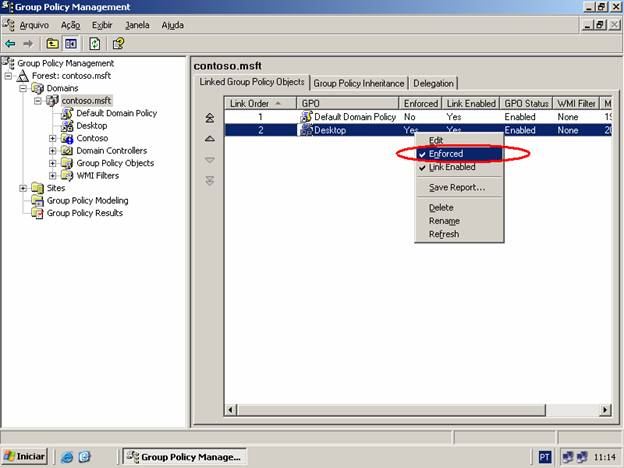Expand the Group Policy Objects node
This screenshot has width=624, height=468.
(x=53, y=163)
